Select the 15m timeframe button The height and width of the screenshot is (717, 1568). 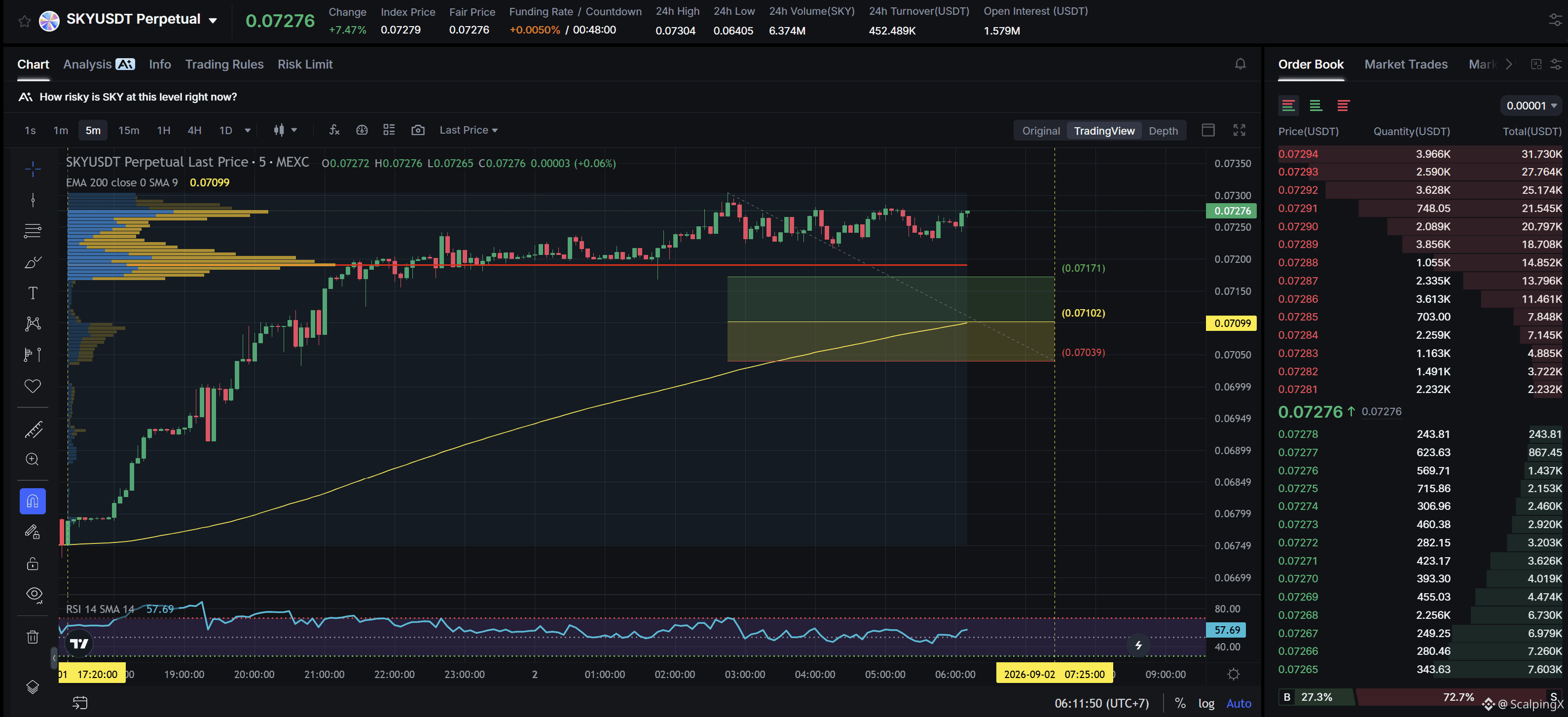point(128,130)
